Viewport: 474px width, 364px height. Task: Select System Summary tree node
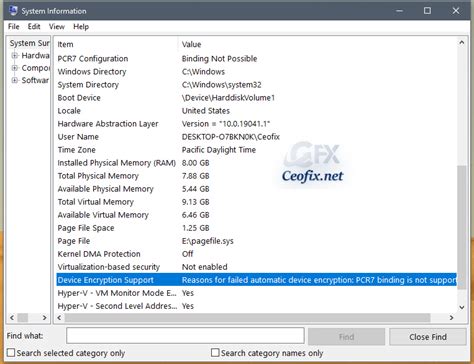click(29, 43)
